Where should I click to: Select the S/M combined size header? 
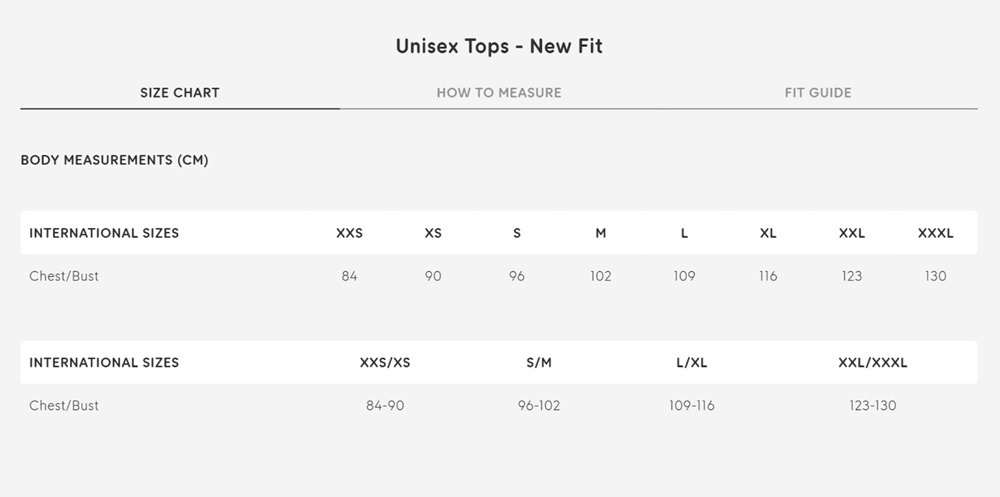tap(539, 363)
